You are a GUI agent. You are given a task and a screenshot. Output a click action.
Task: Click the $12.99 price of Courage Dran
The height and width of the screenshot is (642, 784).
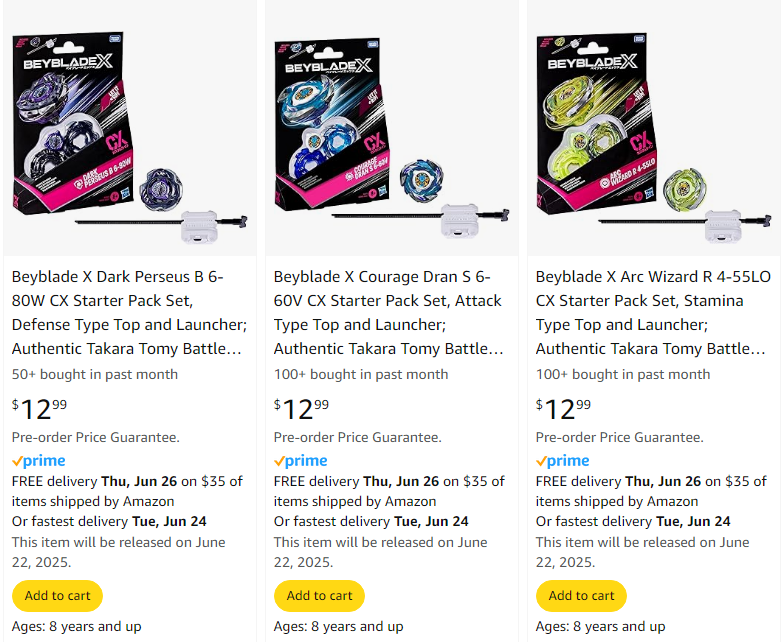(302, 409)
